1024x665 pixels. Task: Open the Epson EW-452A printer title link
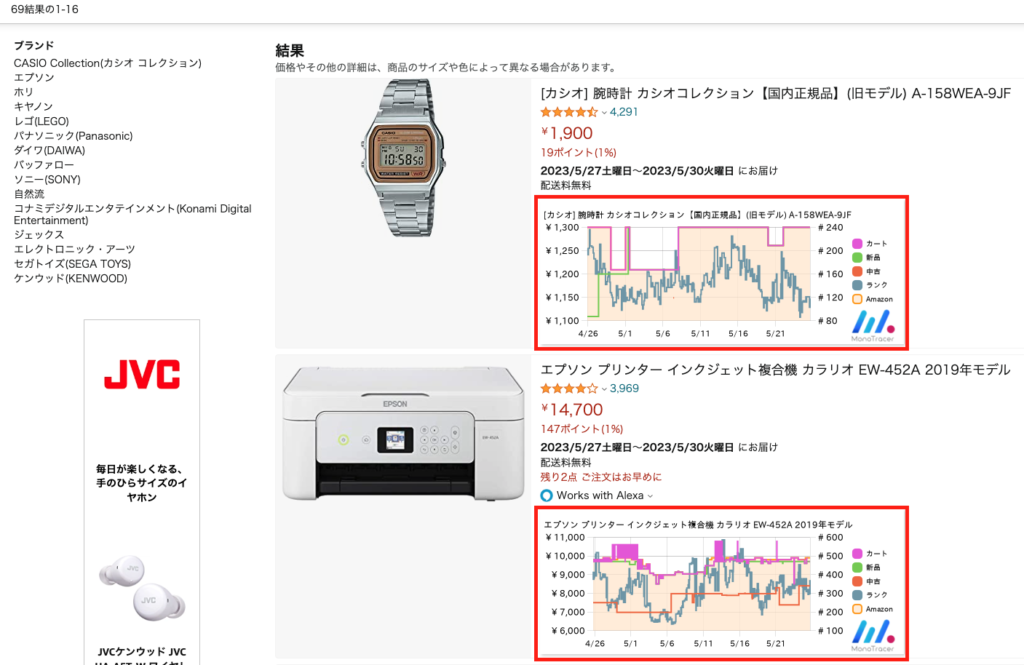point(775,370)
